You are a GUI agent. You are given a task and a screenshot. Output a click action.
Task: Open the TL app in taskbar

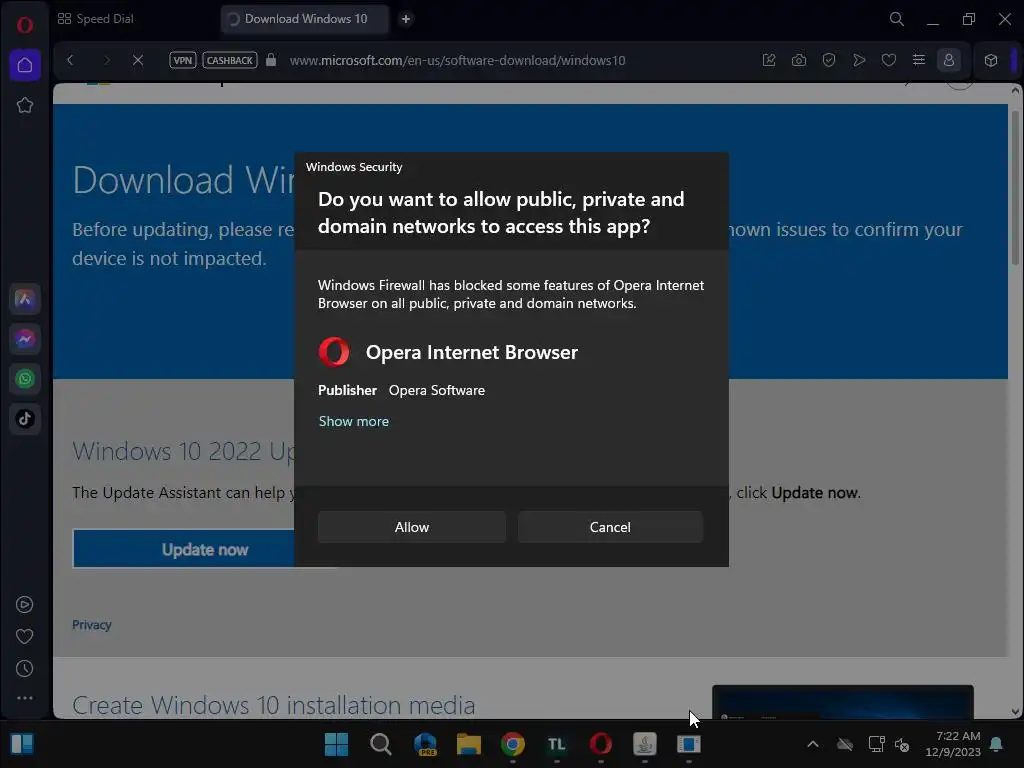(x=556, y=744)
